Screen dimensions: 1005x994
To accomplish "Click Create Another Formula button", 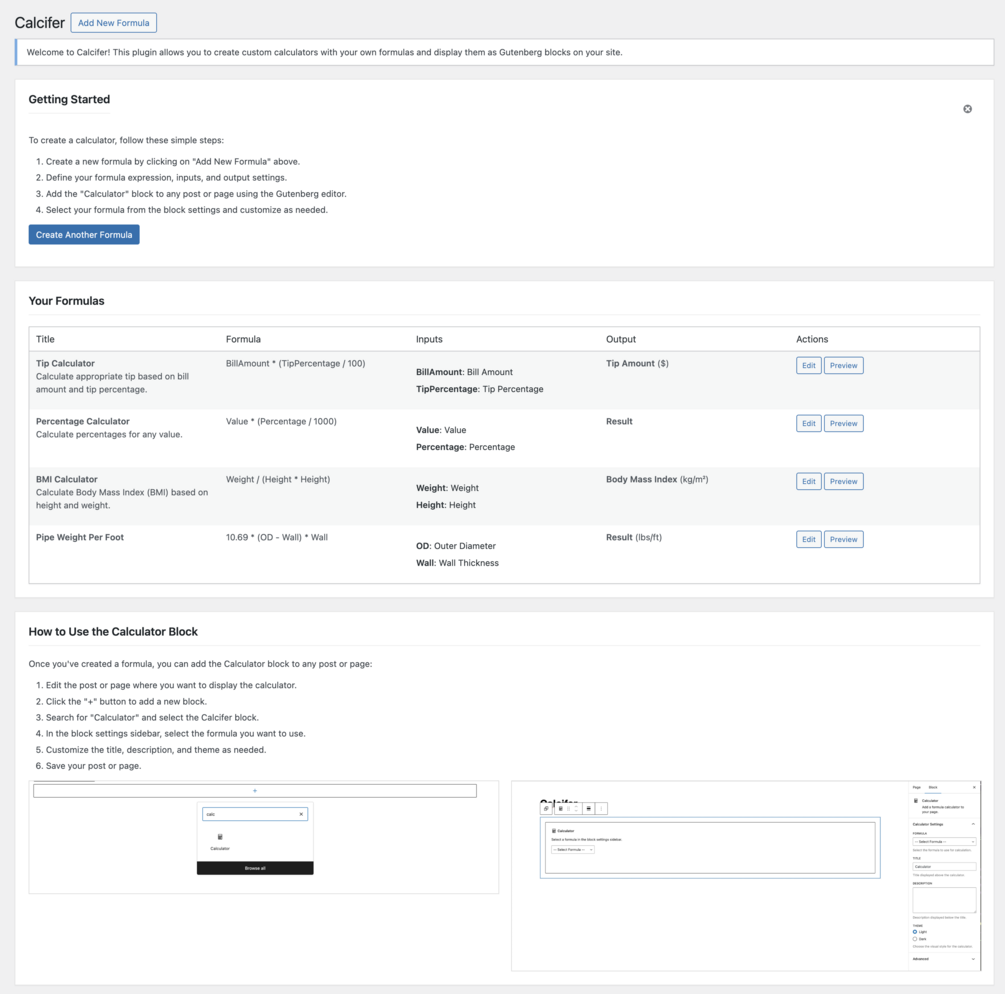I will [x=84, y=235].
